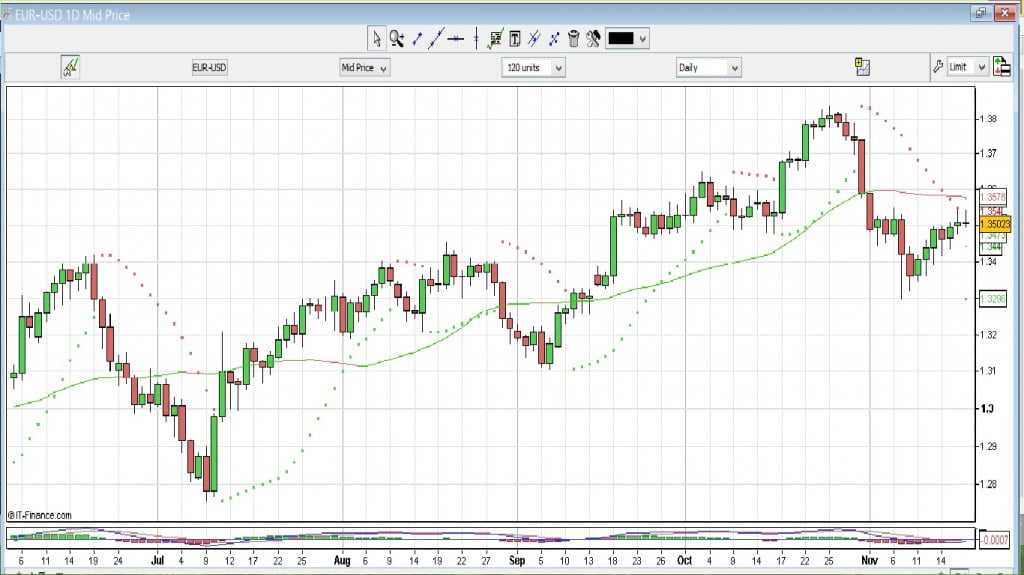Image resolution: width=1024 pixels, height=575 pixels.
Task: Click the Sep month label on axis
Action: click(x=517, y=560)
